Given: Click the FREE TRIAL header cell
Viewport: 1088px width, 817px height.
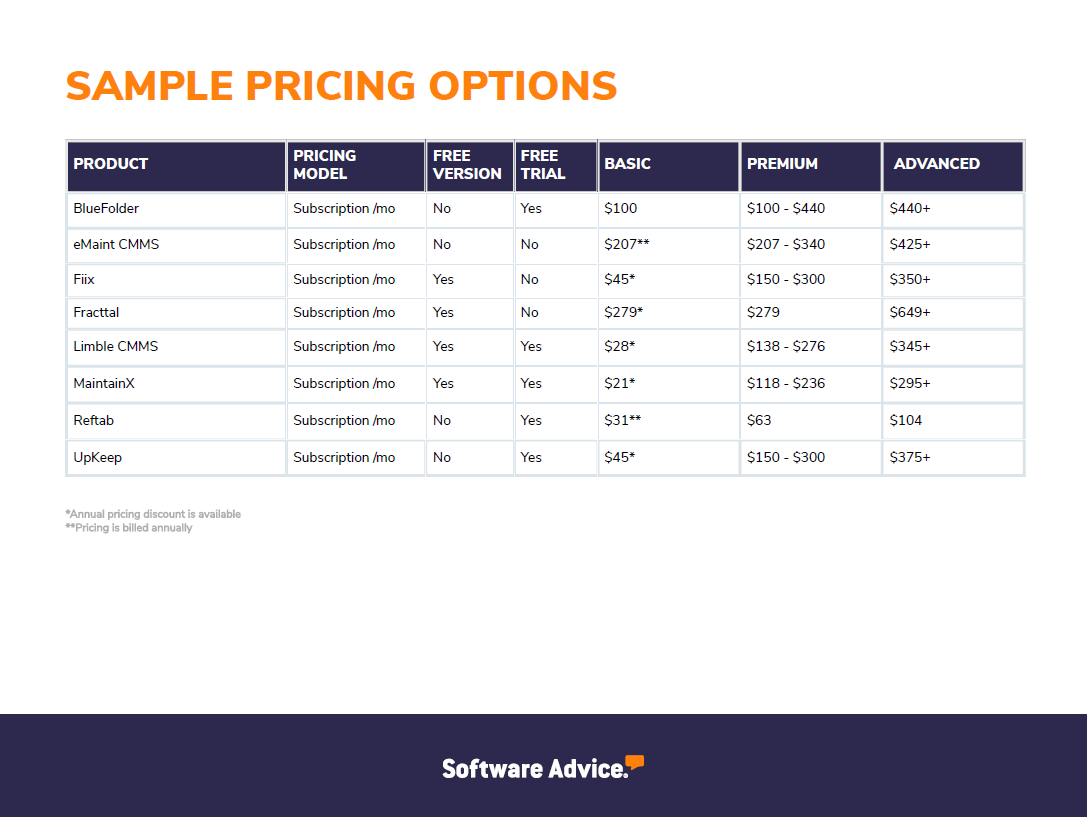Looking at the screenshot, I should pyautogui.click(x=556, y=166).
